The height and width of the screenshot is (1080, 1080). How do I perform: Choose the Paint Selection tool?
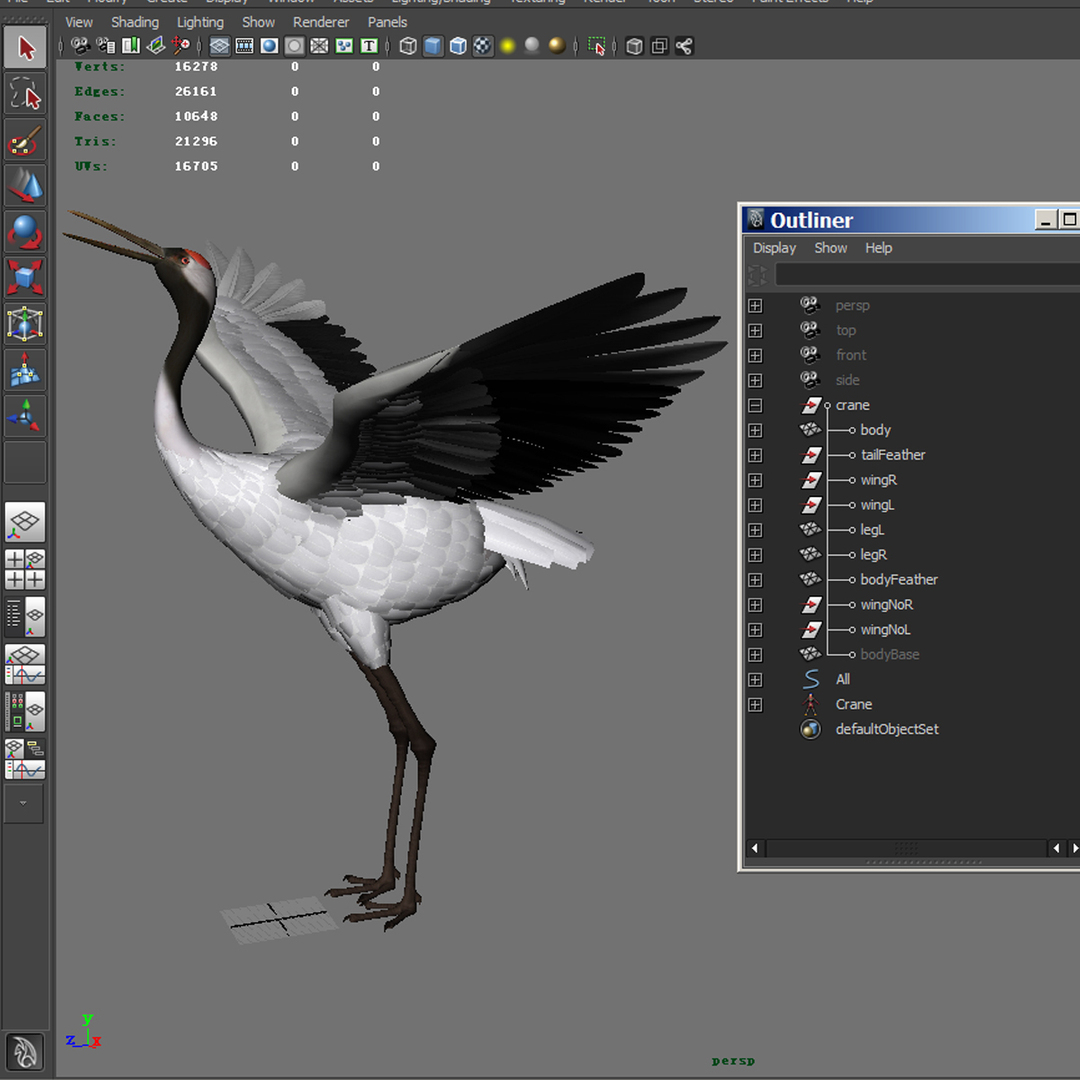point(25,140)
